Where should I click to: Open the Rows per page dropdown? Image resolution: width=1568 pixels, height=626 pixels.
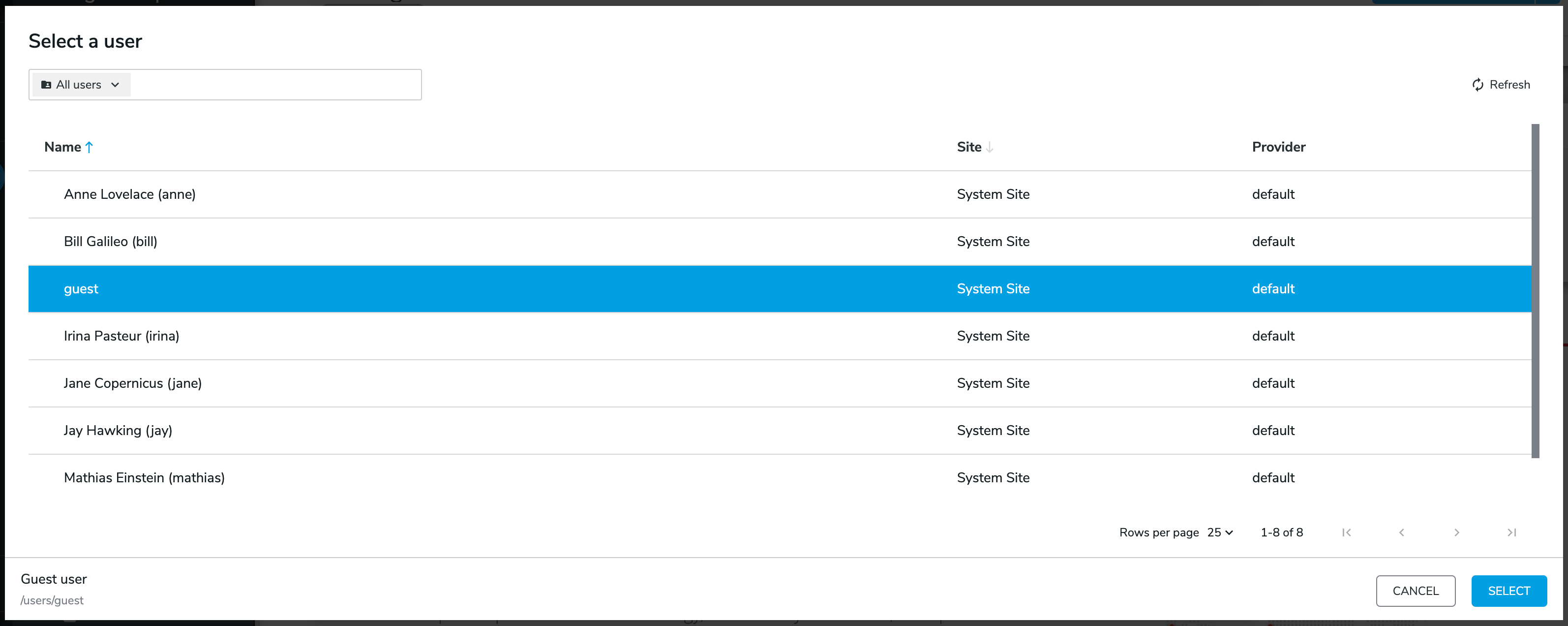(x=1220, y=532)
